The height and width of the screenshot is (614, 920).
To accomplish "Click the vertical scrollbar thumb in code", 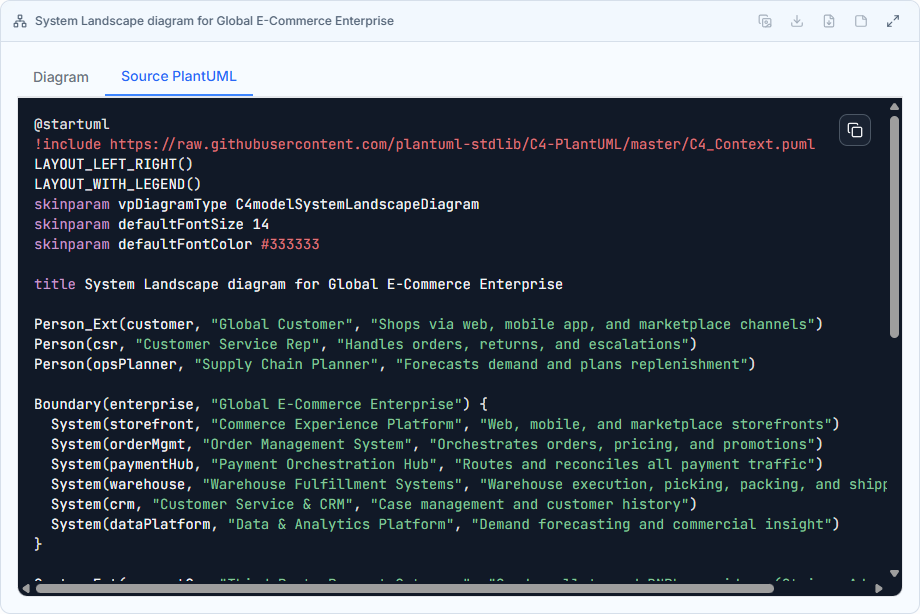I will pyautogui.click(x=894, y=227).
